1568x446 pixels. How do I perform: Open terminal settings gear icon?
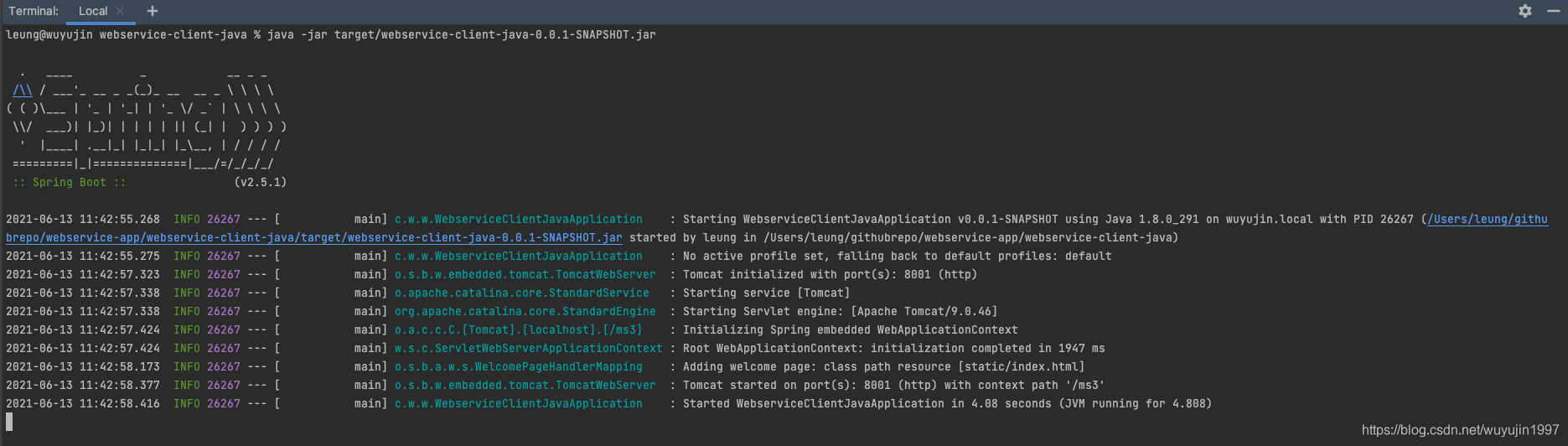[x=1525, y=11]
